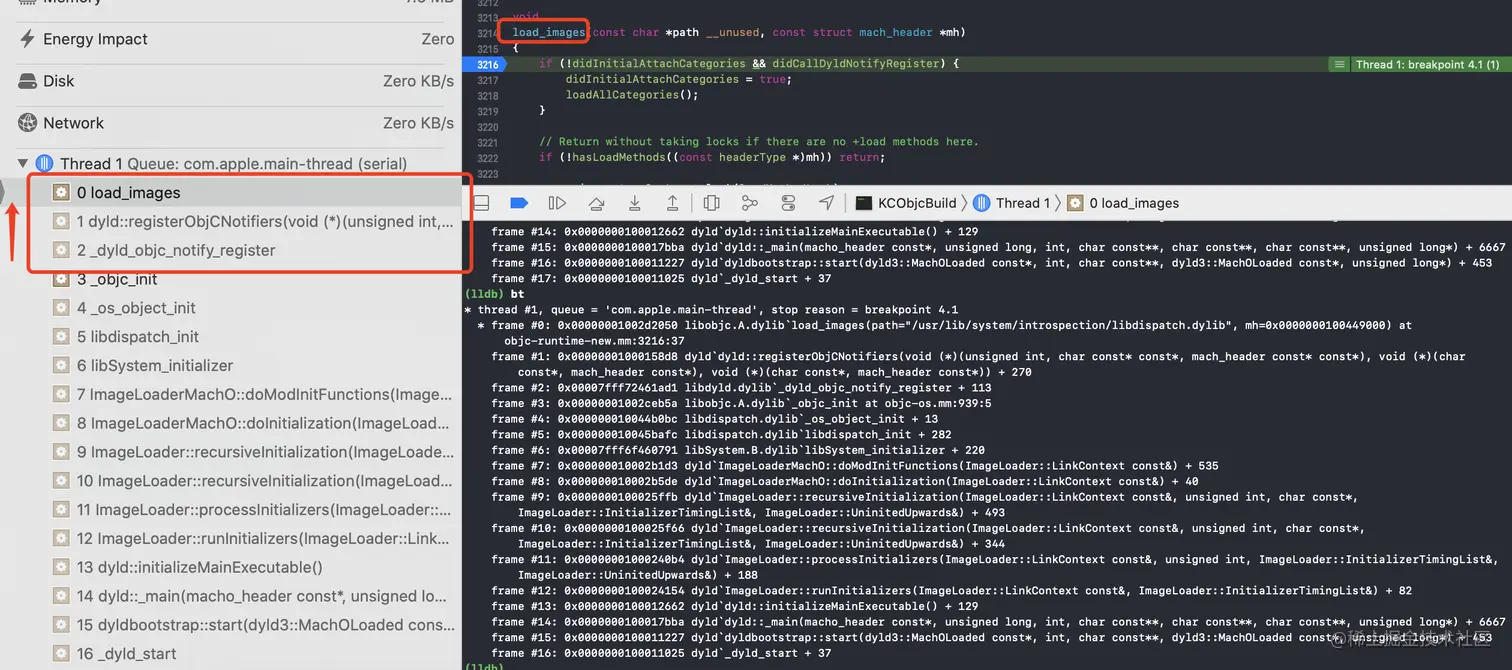Select '0 load_images' in the debug jump bar

pyautogui.click(x=1123, y=203)
